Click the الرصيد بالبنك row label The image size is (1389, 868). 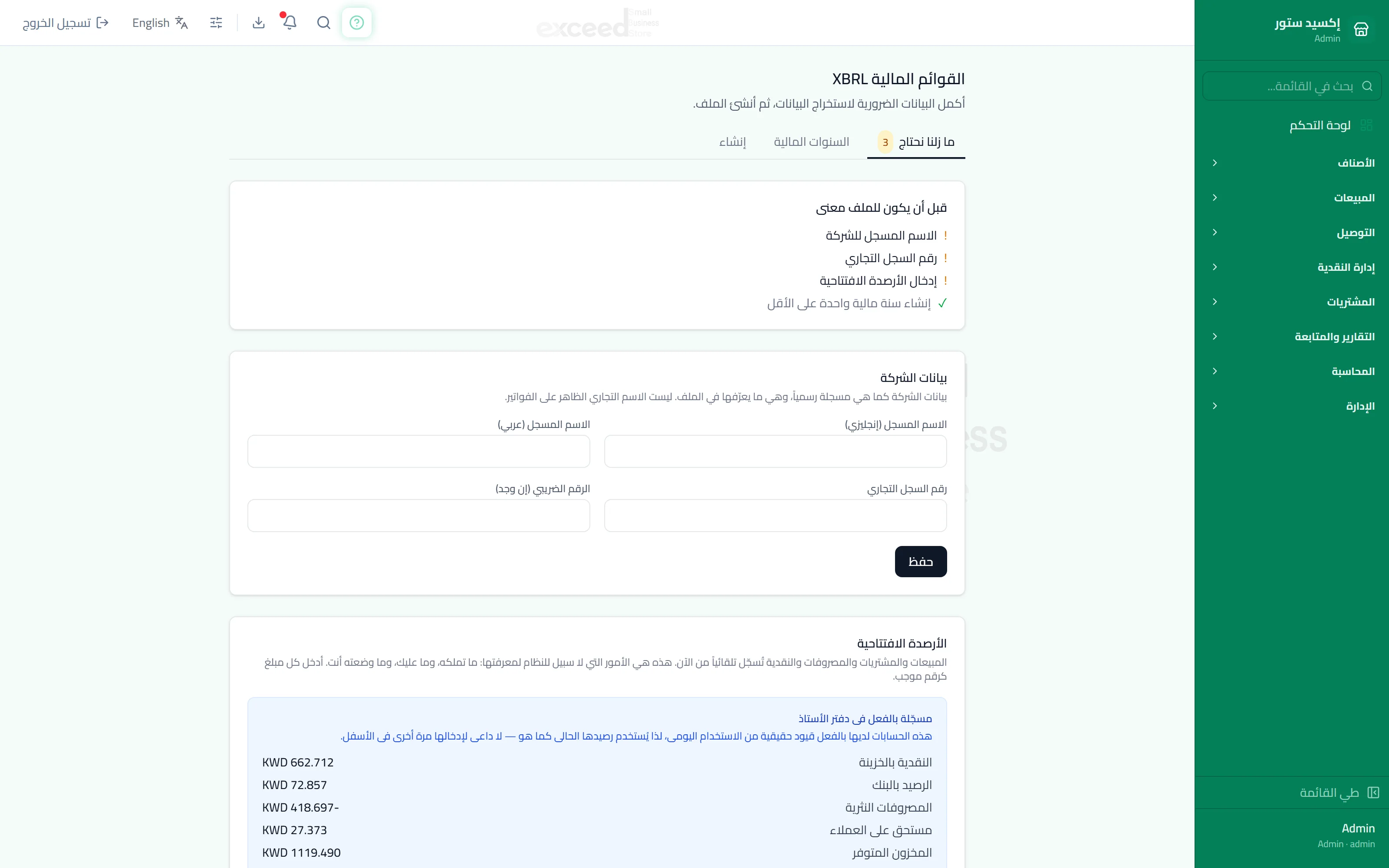(902, 785)
